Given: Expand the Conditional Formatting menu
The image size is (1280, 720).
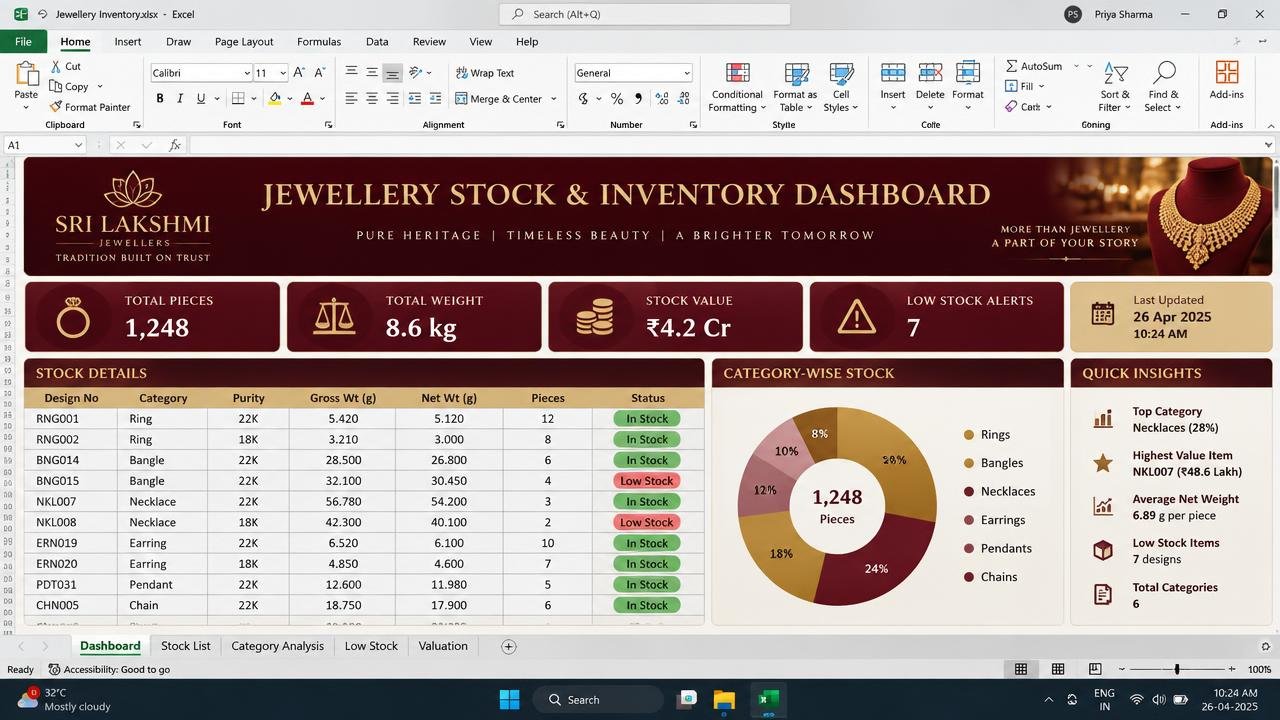Looking at the screenshot, I should click(x=738, y=88).
